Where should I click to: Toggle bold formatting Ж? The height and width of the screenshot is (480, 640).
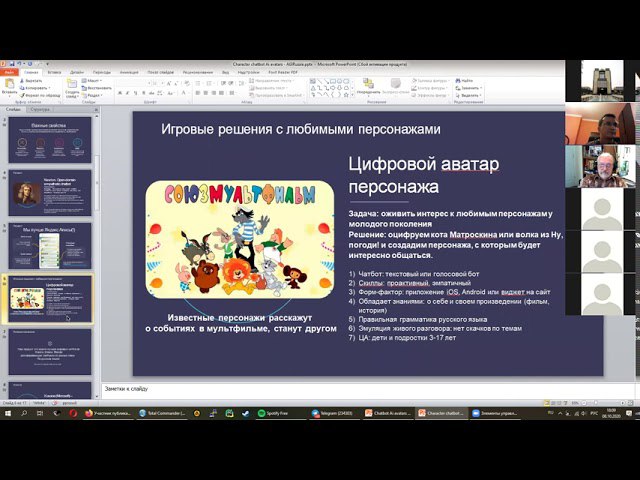[x=120, y=93]
